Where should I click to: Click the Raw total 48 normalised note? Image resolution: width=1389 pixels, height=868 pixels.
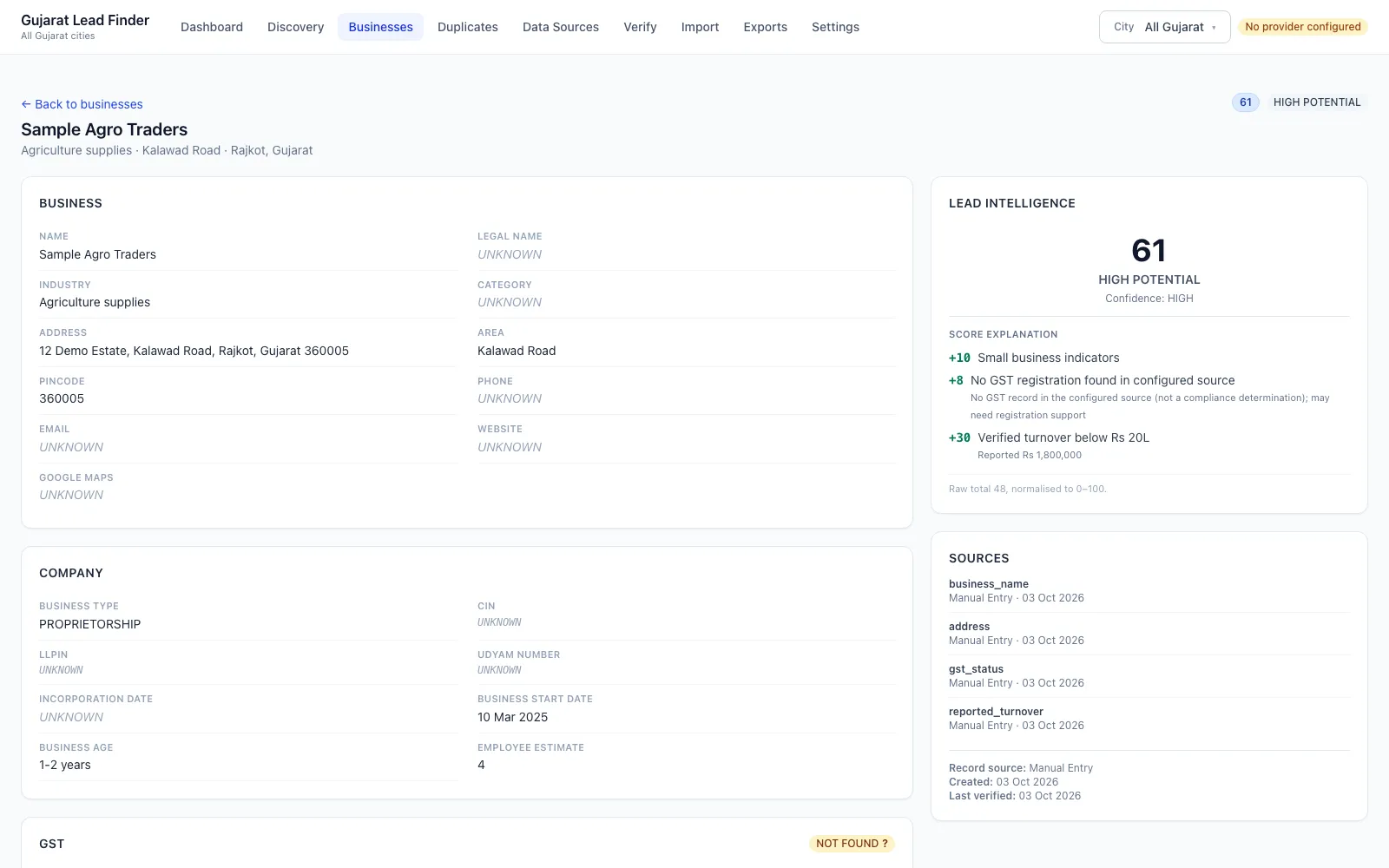pos(1028,489)
